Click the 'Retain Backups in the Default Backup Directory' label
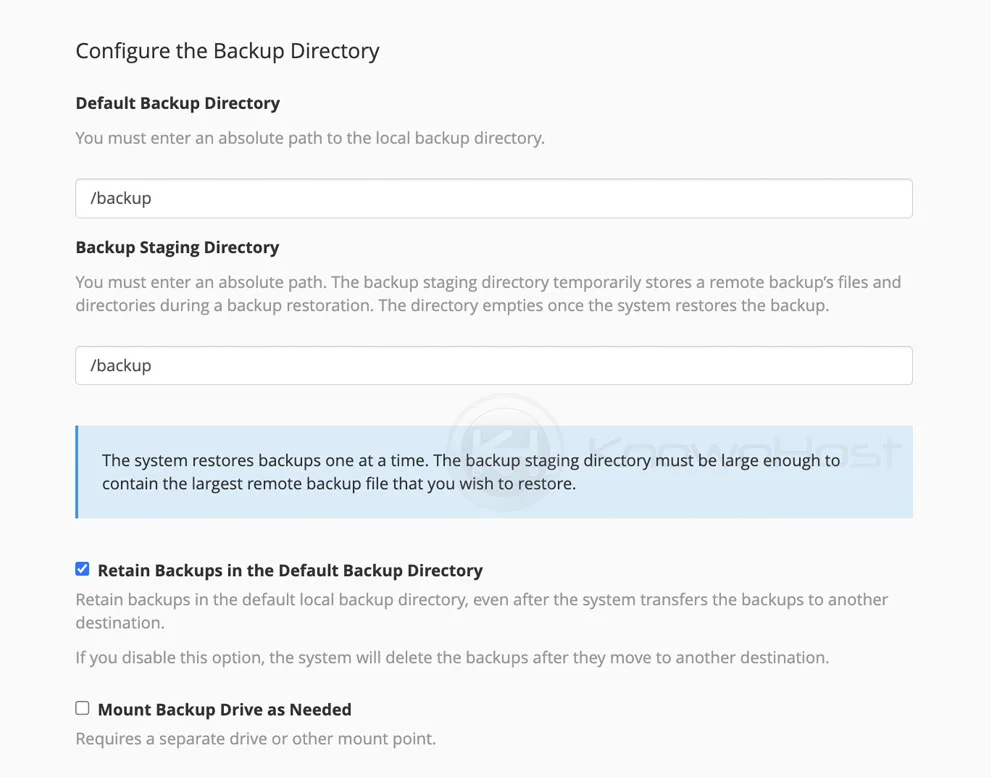The image size is (991, 777). point(290,570)
